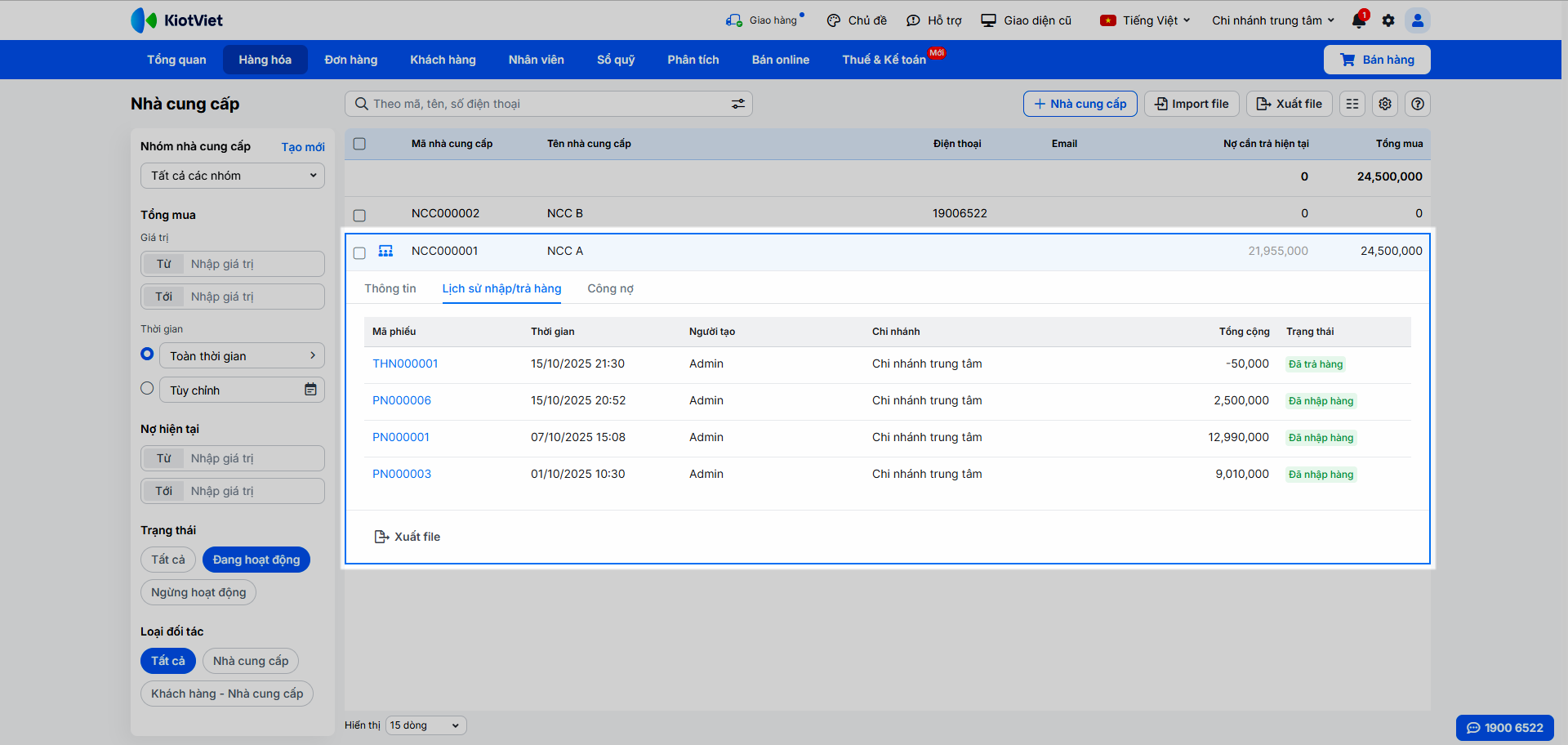
Task: Select Ngừng hoạt động status filter
Action: (x=198, y=592)
